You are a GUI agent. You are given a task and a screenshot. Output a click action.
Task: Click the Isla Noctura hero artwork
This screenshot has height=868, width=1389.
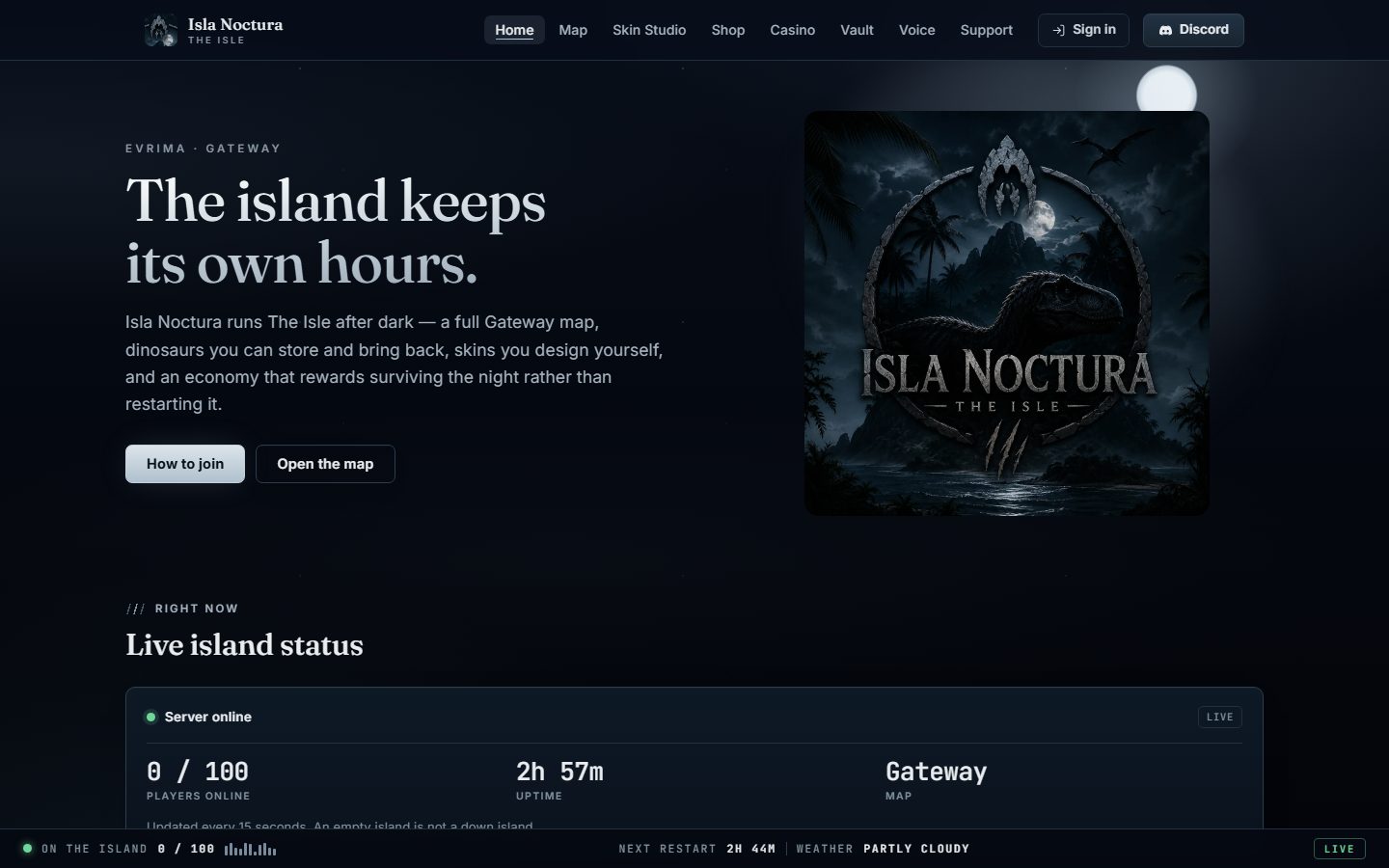(x=1007, y=313)
